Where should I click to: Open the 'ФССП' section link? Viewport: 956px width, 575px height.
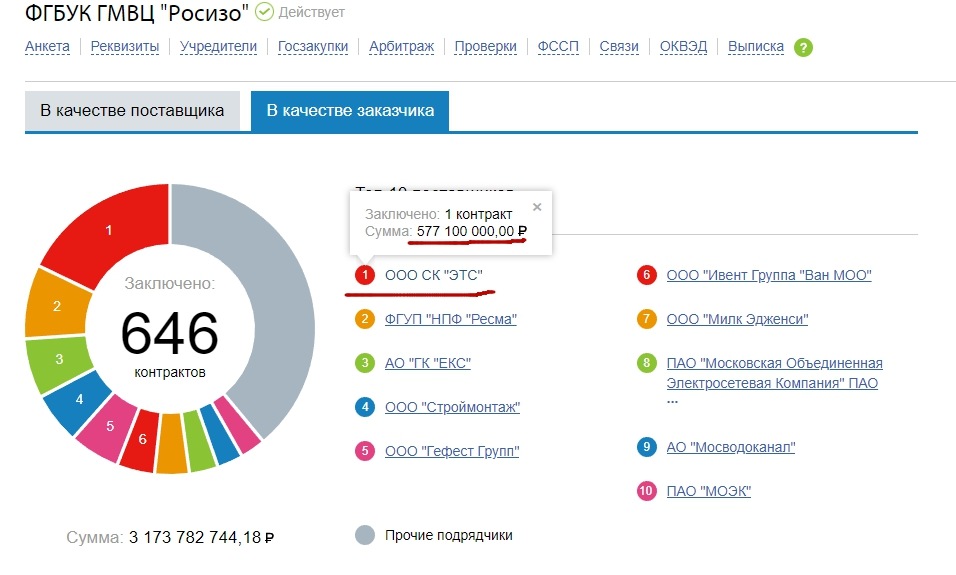pyautogui.click(x=558, y=46)
